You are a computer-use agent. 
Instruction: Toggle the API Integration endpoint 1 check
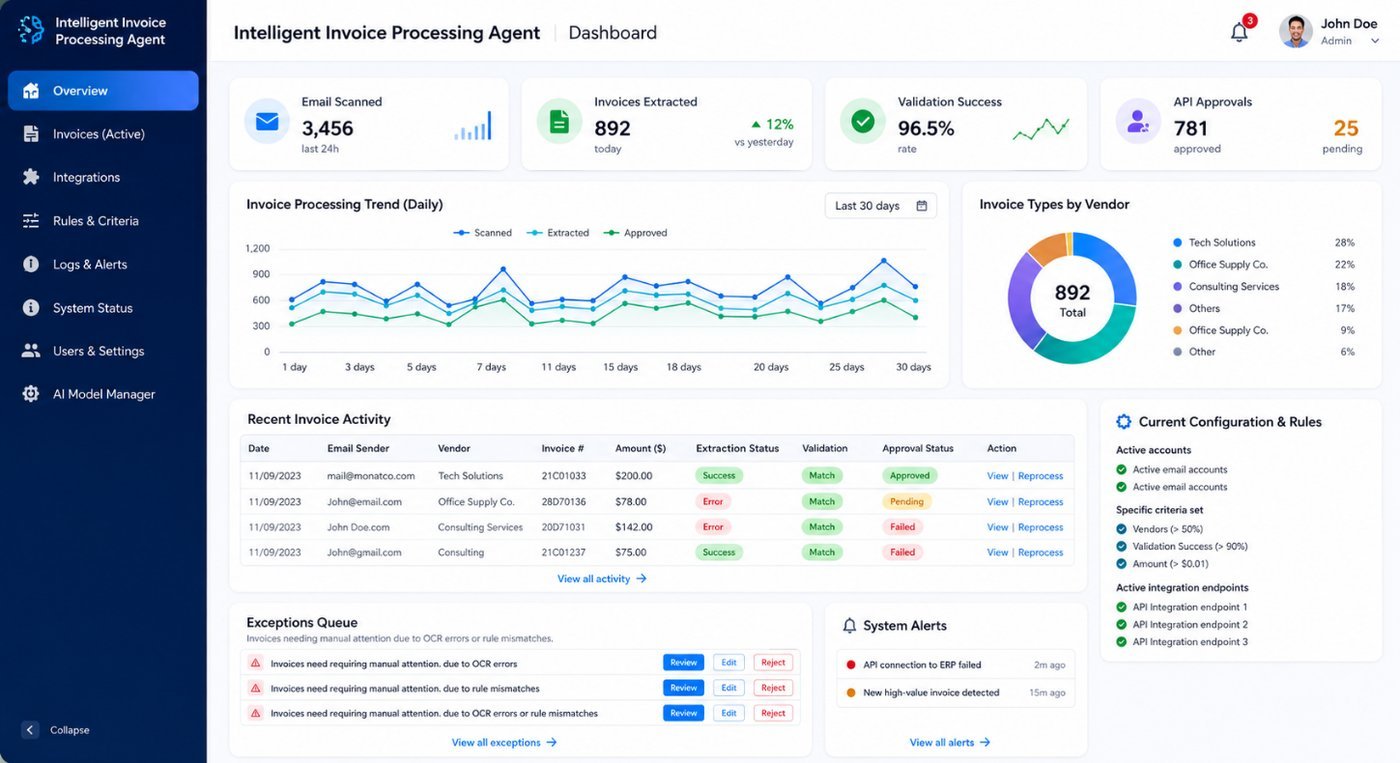[1121, 607]
